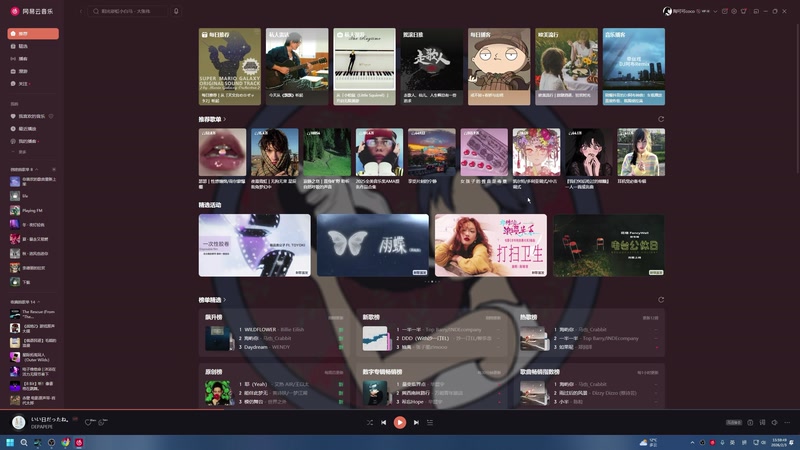800x450 pixels.
Task: Open settings gear in title bar
Action: pyautogui.click(x=734, y=11)
